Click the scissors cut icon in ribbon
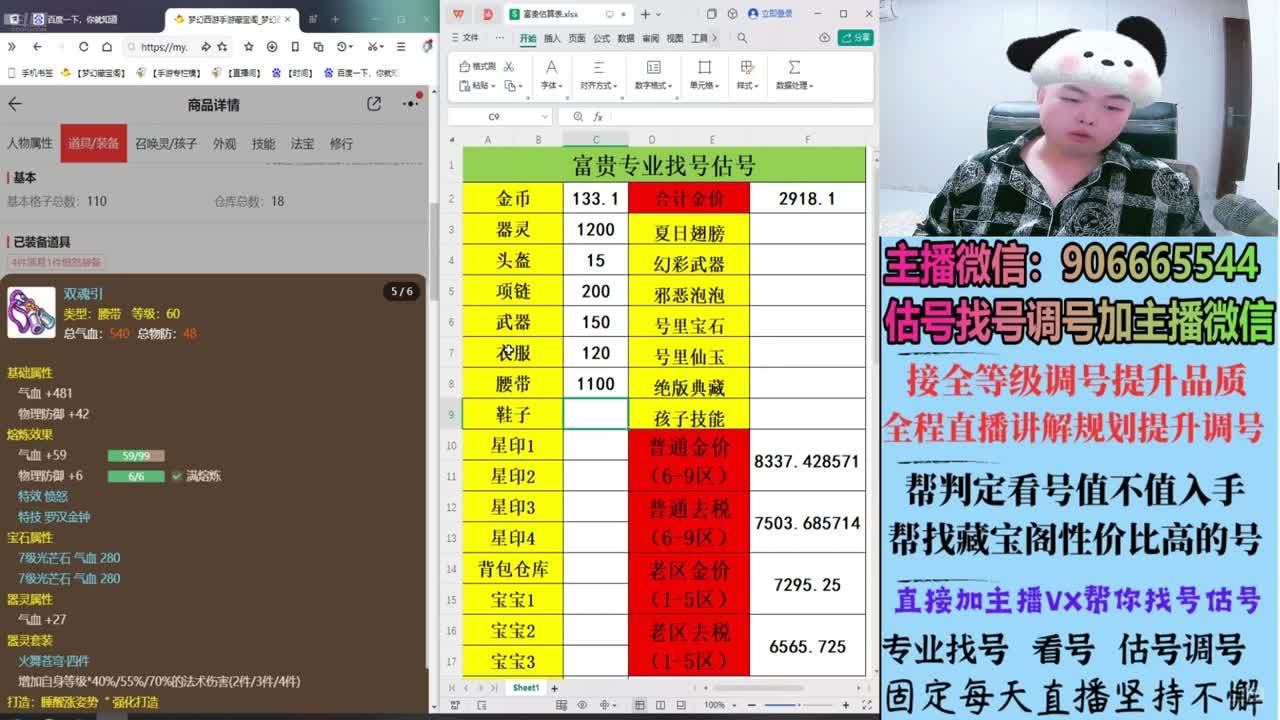 coord(509,66)
